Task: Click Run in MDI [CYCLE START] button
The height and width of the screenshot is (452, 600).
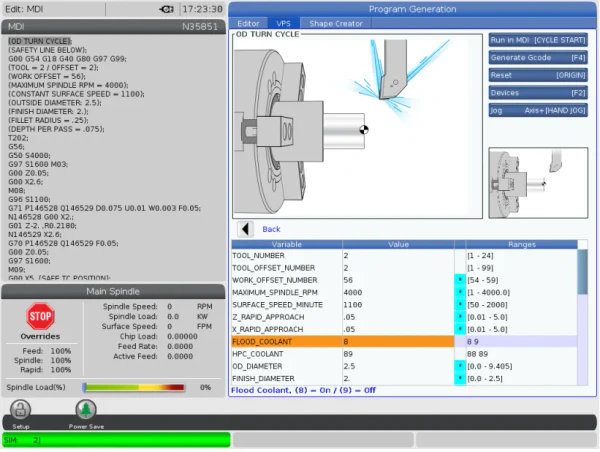Action: click(538, 40)
